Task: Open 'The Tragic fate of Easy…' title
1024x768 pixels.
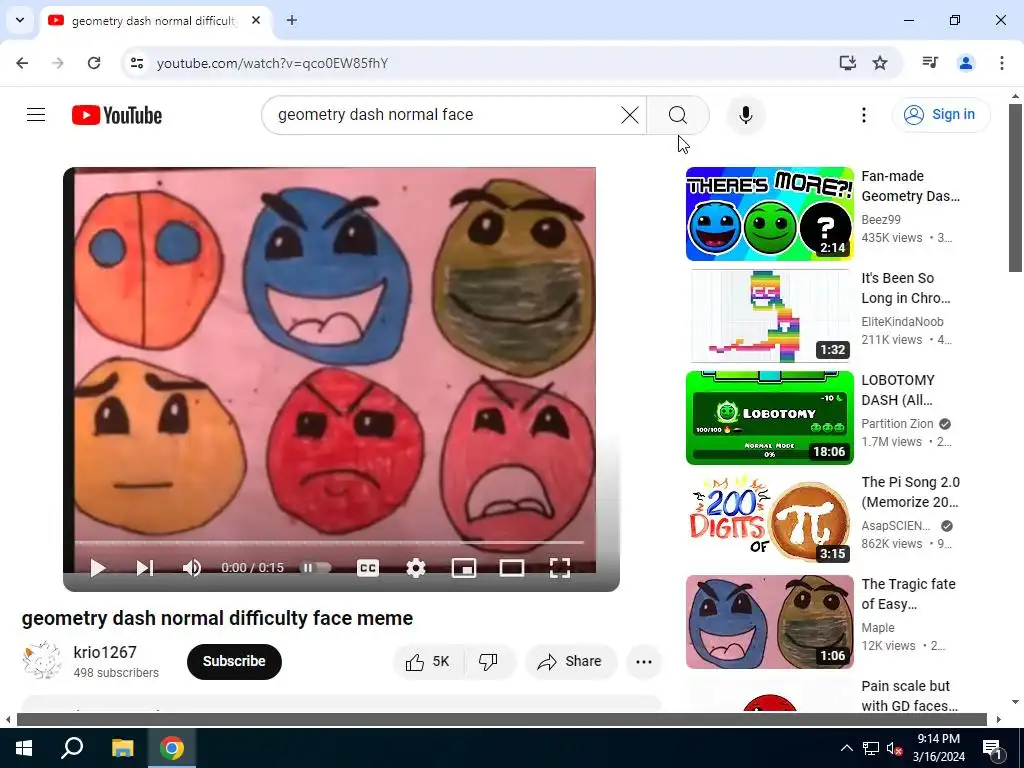Action: pos(908,594)
